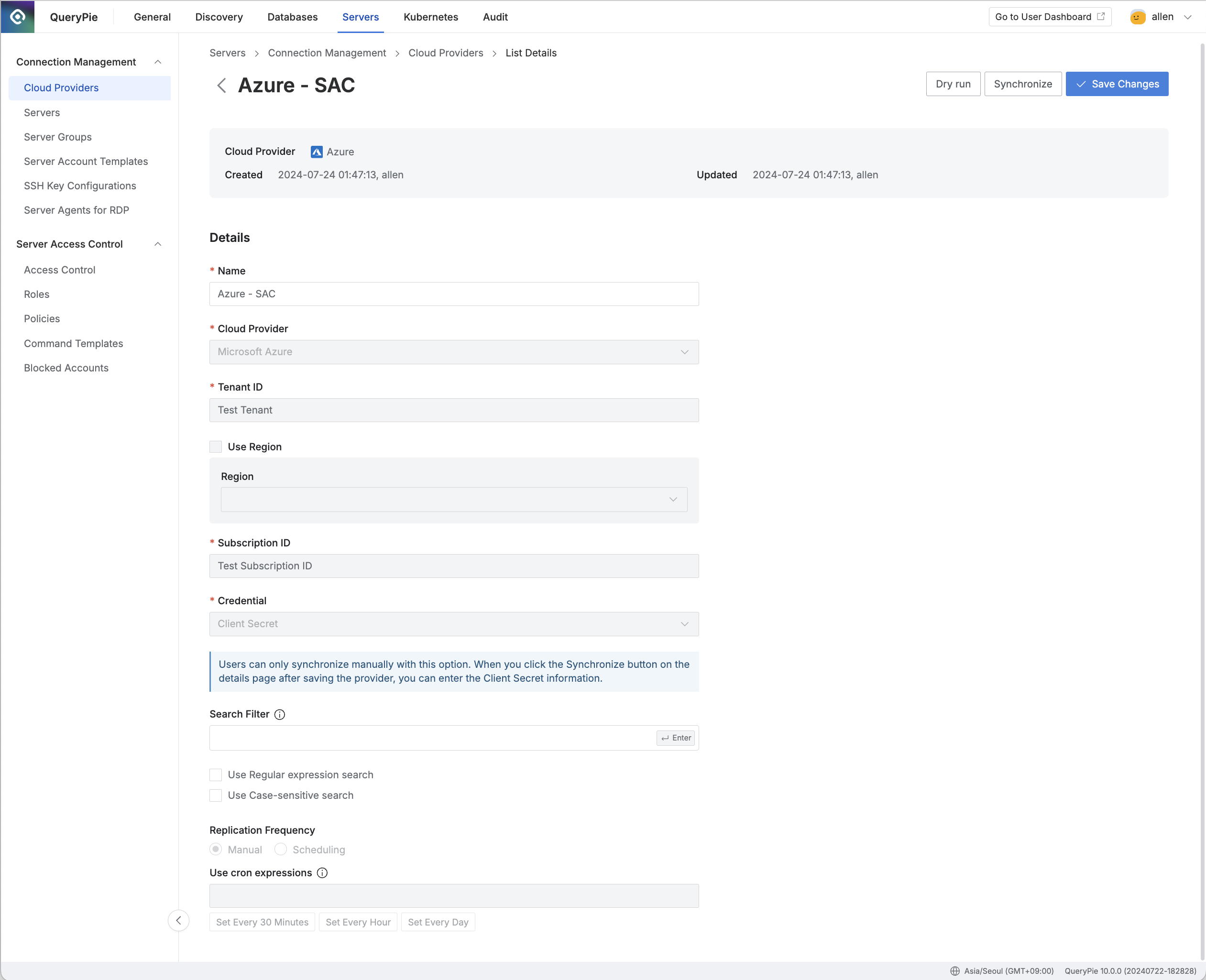The image size is (1206, 980).
Task: Open the allen user menu chevron
Action: pyautogui.click(x=1187, y=17)
